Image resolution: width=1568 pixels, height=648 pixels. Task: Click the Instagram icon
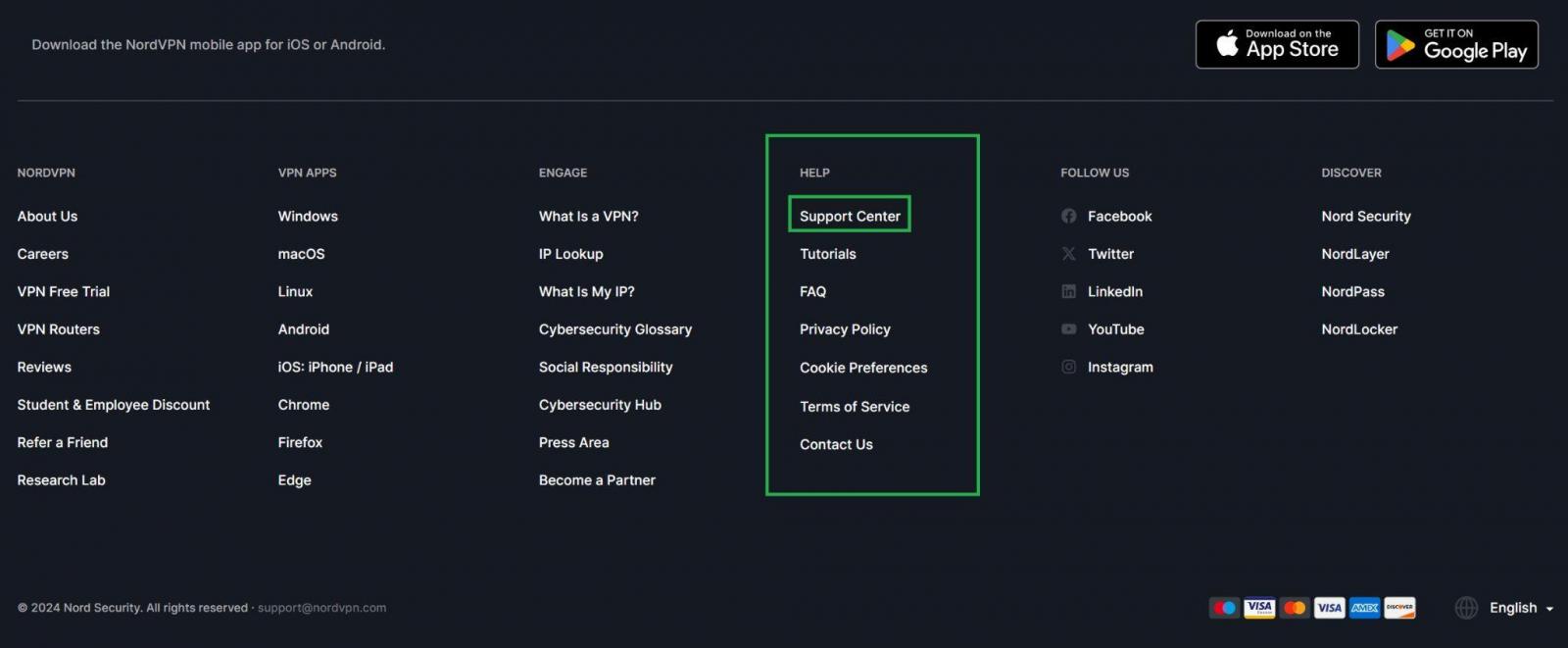point(1068,367)
